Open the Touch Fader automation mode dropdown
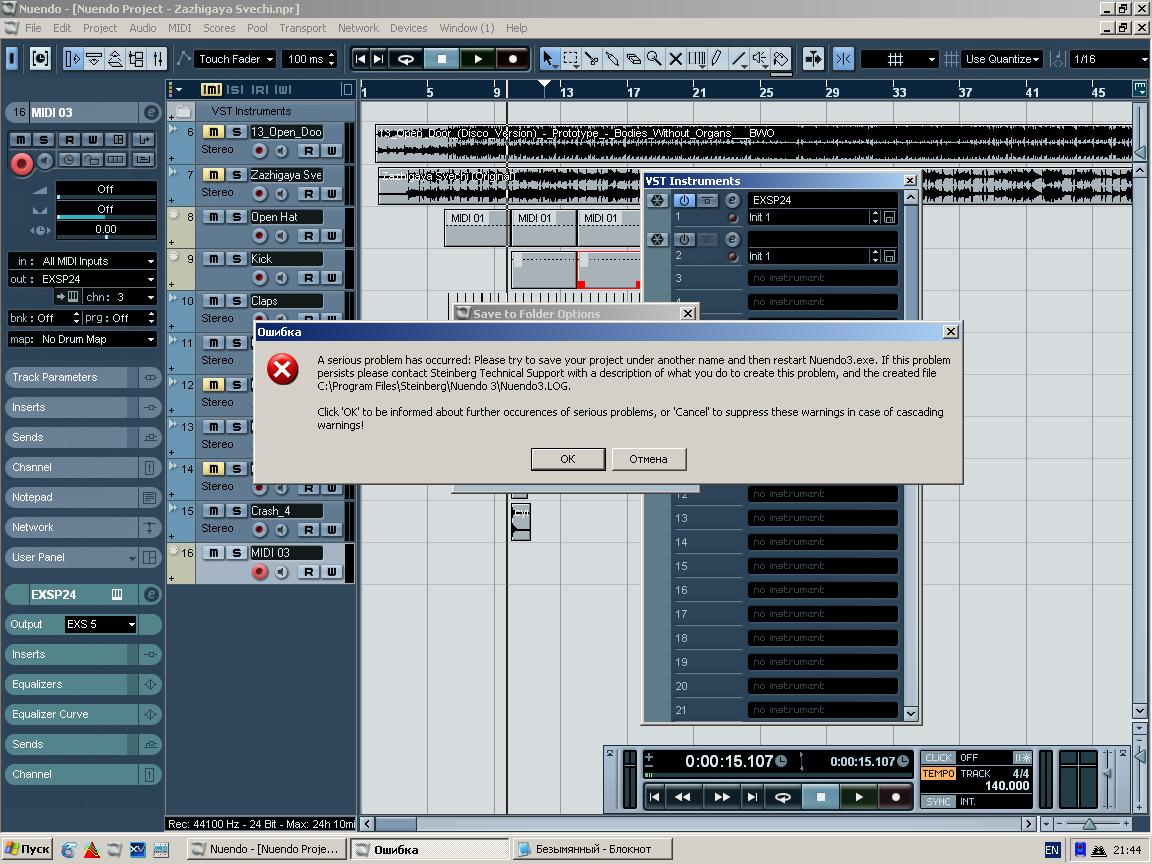 pyautogui.click(x=235, y=59)
